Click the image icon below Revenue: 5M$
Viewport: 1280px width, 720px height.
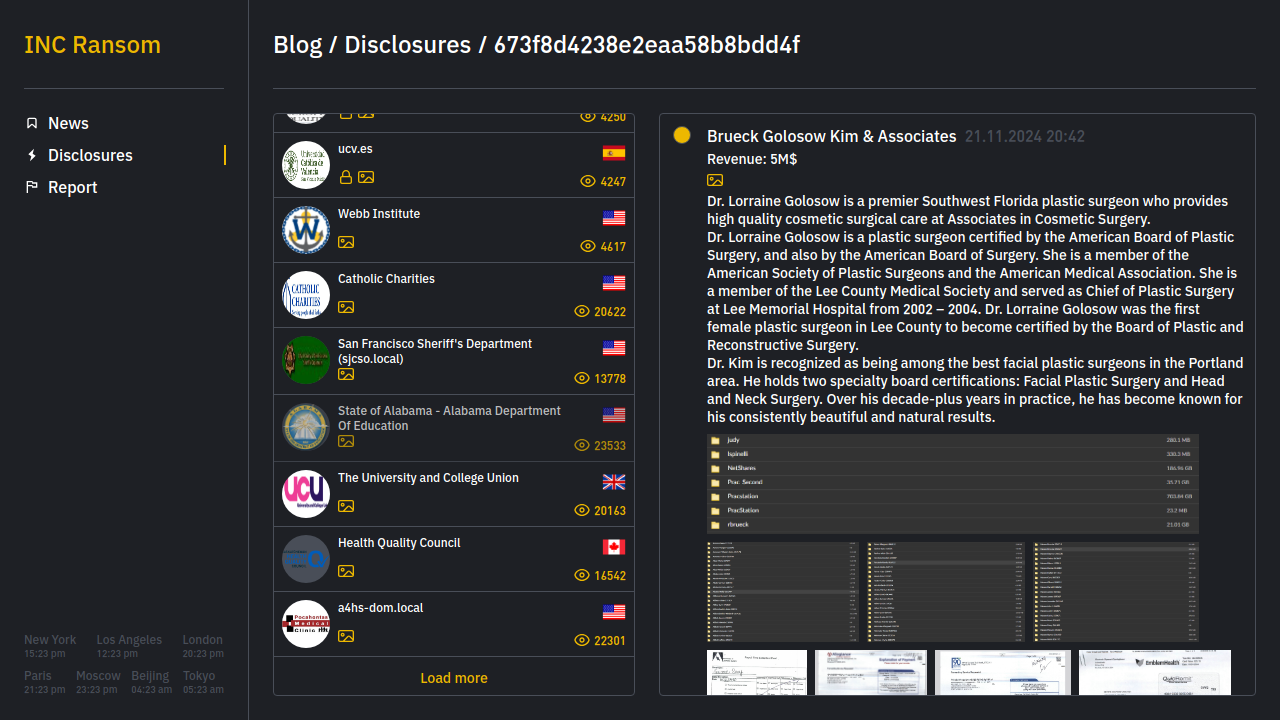pos(715,180)
